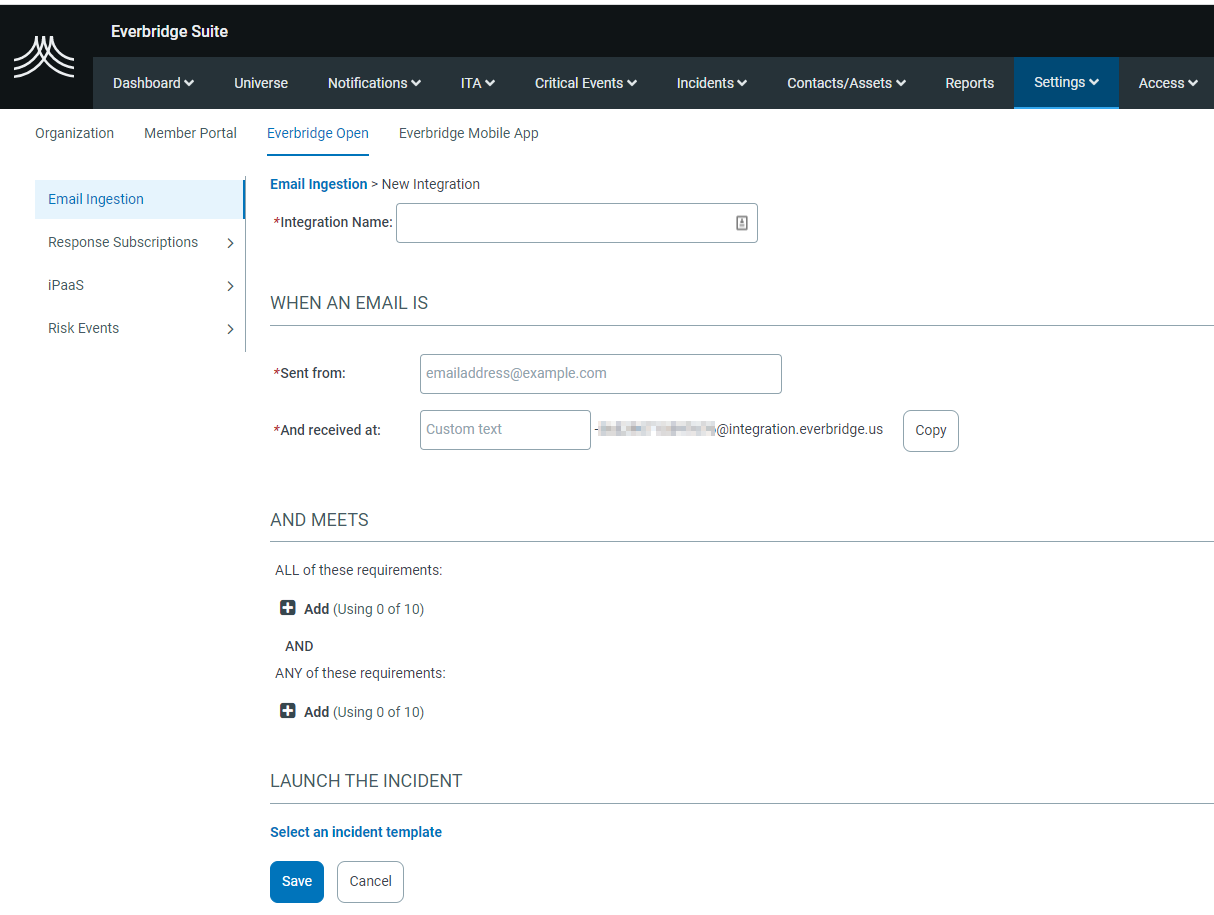Switch to the Member Portal tab
Image resolution: width=1214 pixels, height=915 pixels.
190,133
